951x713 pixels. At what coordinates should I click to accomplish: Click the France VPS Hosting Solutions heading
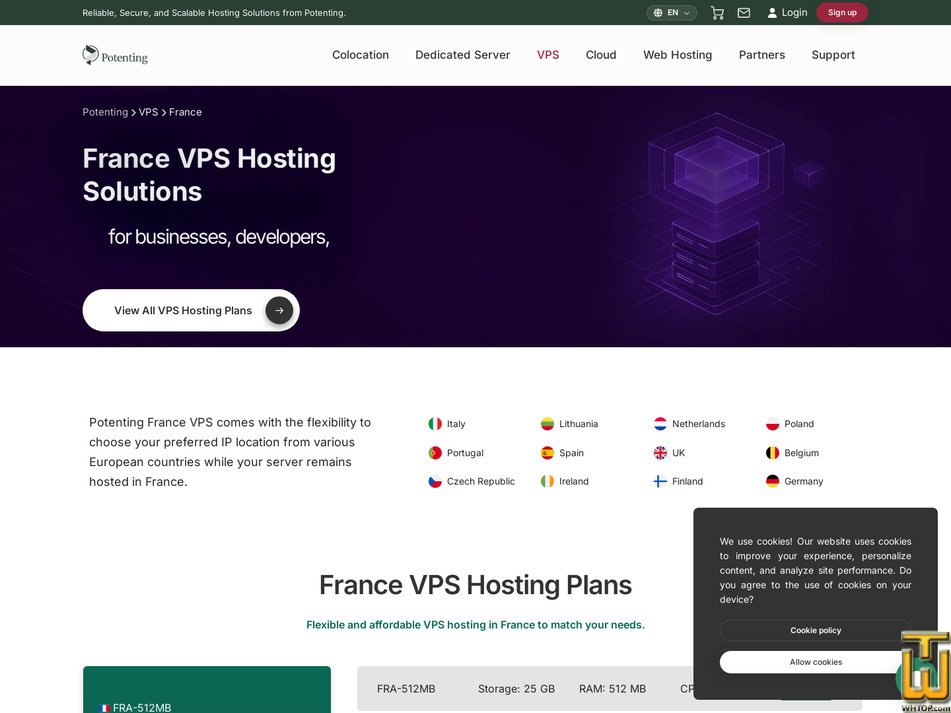click(209, 175)
